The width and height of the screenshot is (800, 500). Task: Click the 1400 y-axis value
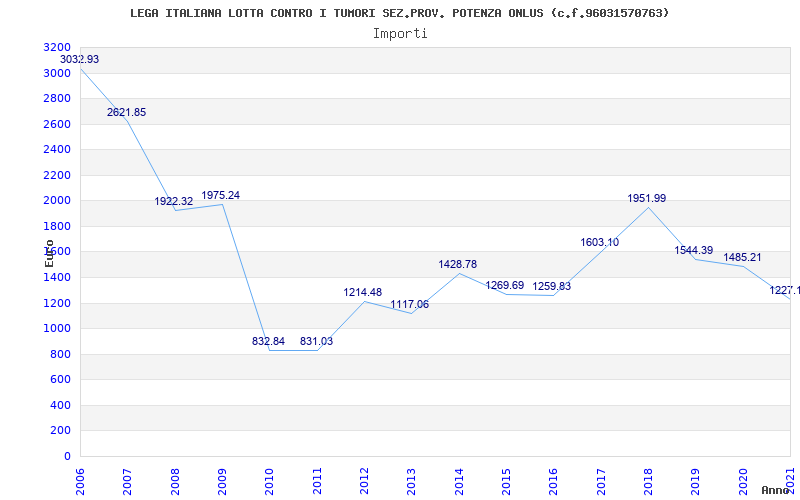[57, 278]
